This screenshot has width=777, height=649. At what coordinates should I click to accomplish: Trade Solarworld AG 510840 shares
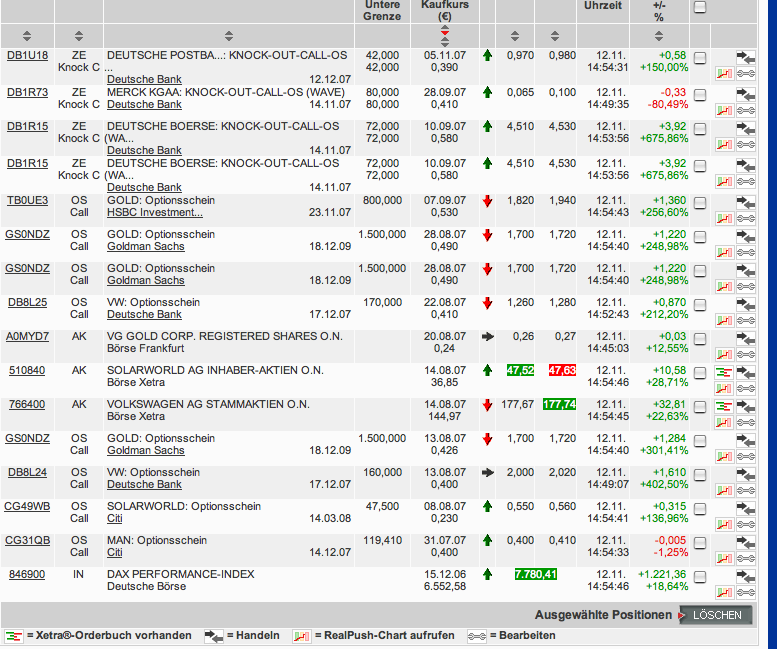[x=745, y=372]
